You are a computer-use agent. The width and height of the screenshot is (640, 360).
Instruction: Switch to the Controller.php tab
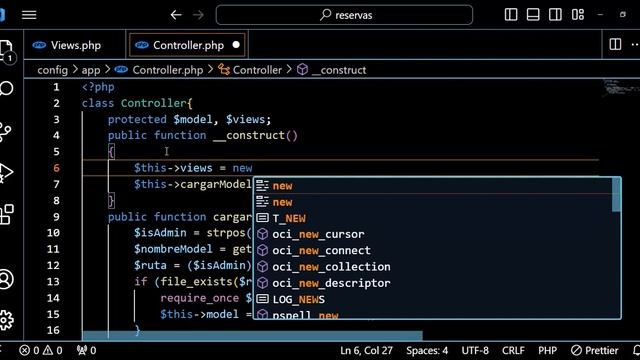point(187,45)
